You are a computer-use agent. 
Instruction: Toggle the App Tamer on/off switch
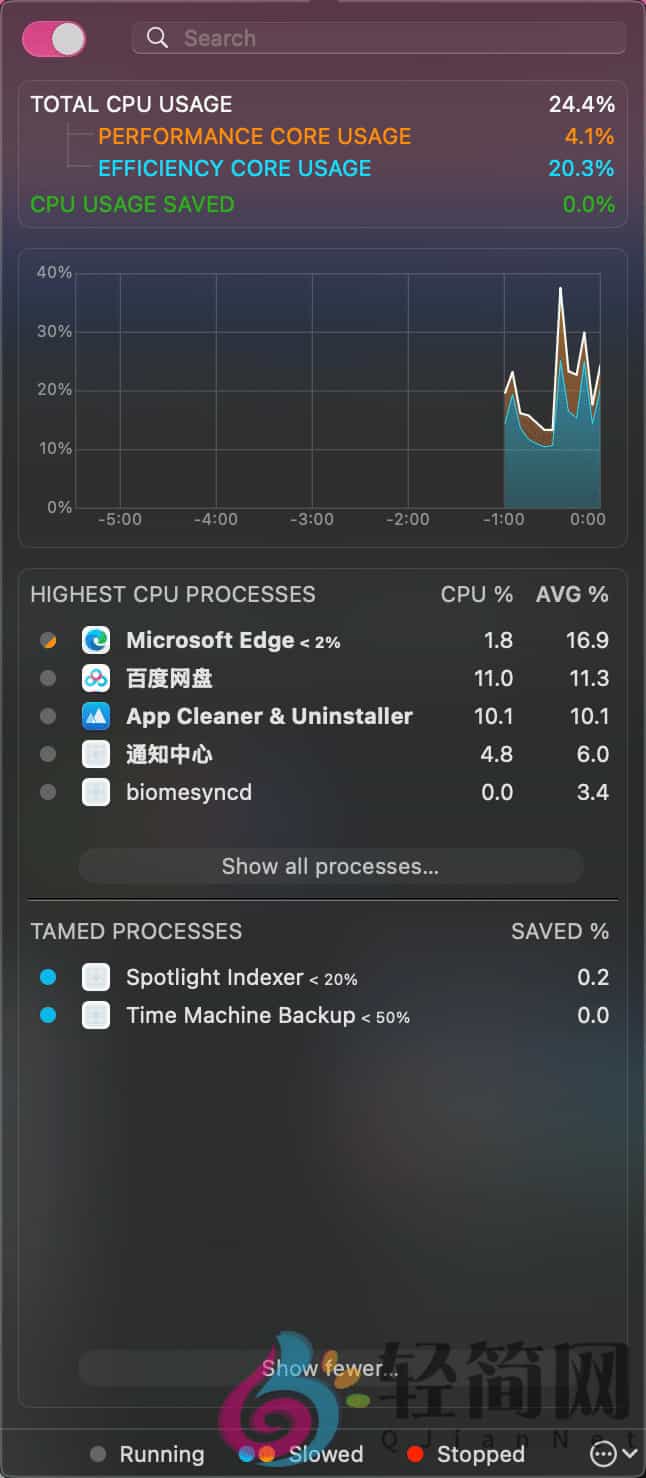53,38
